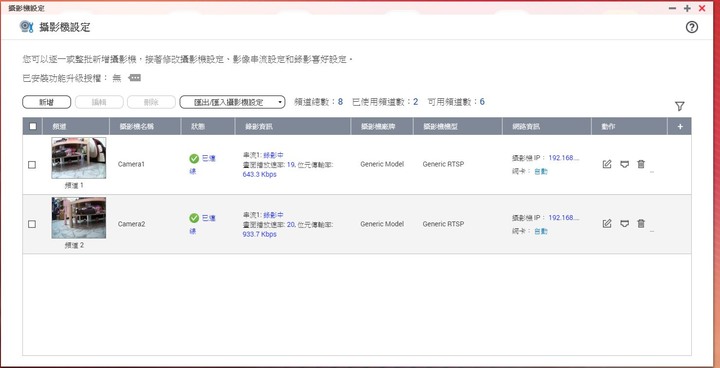Viewport: 720px width, 368px height.
Task: Add column with plus icon in table header
Action: pos(680,126)
